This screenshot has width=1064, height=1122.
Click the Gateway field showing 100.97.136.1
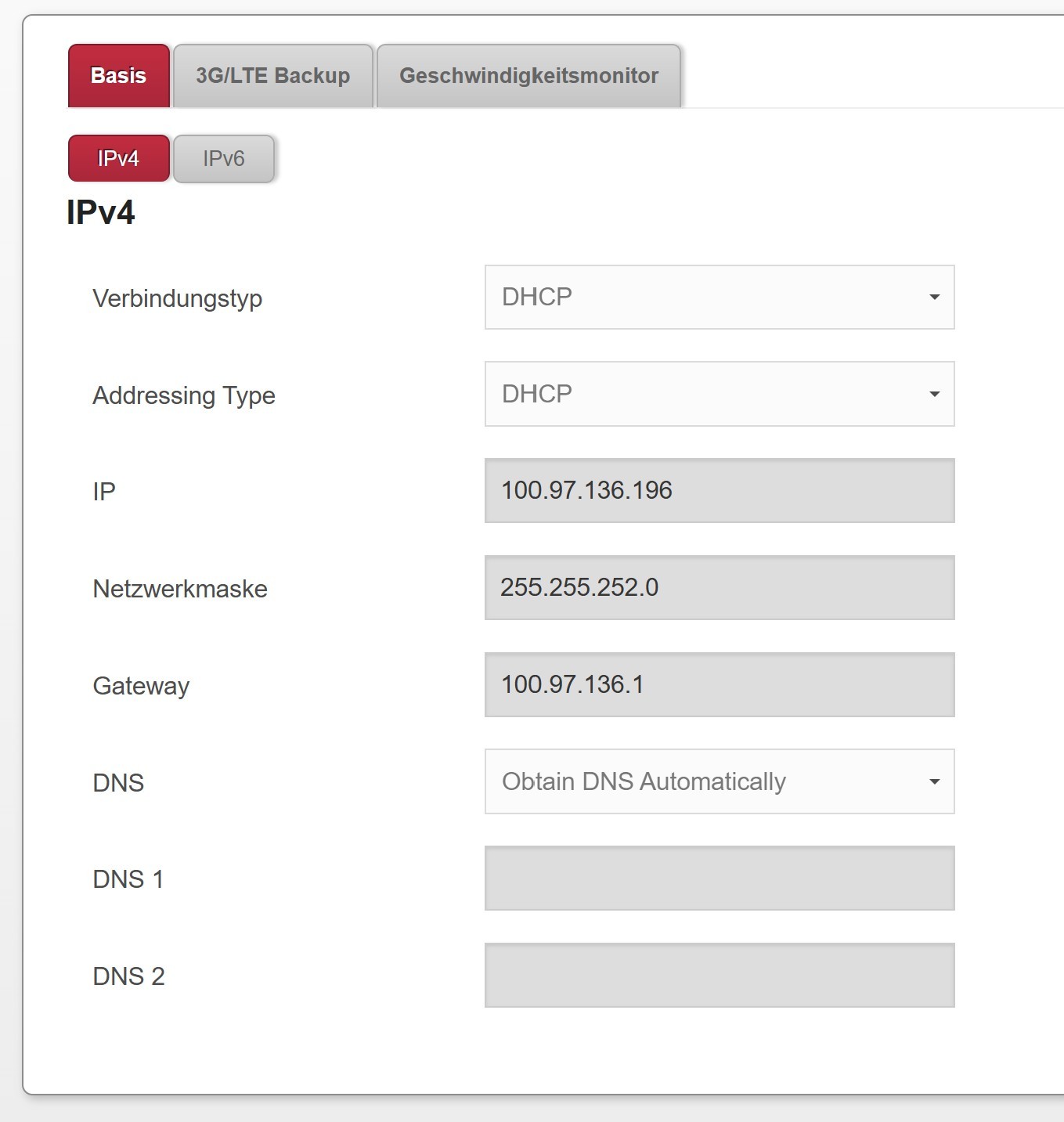tap(719, 685)
